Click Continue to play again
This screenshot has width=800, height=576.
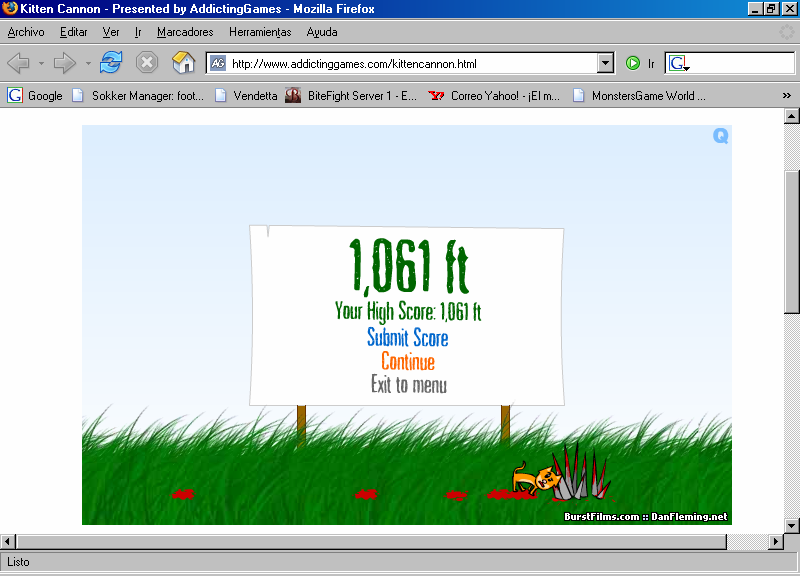coord(407,362)
